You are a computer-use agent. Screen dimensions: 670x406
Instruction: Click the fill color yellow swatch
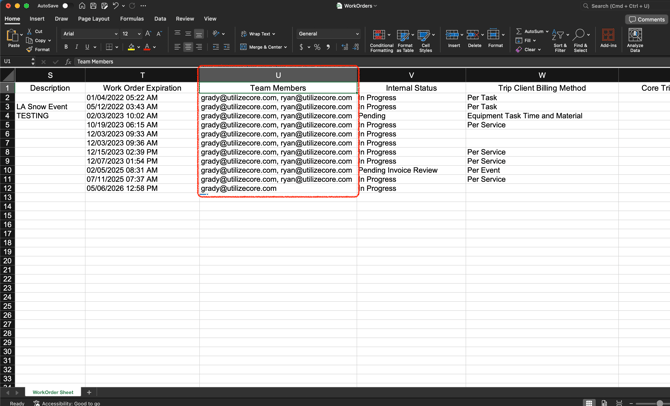[131, 47]
